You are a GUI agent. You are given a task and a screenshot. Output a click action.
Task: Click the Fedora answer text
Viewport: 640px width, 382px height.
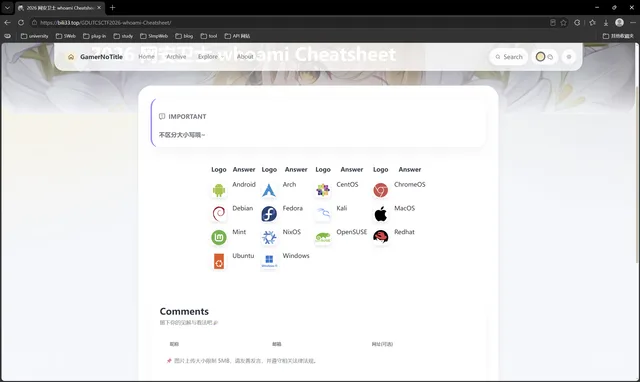293,208
